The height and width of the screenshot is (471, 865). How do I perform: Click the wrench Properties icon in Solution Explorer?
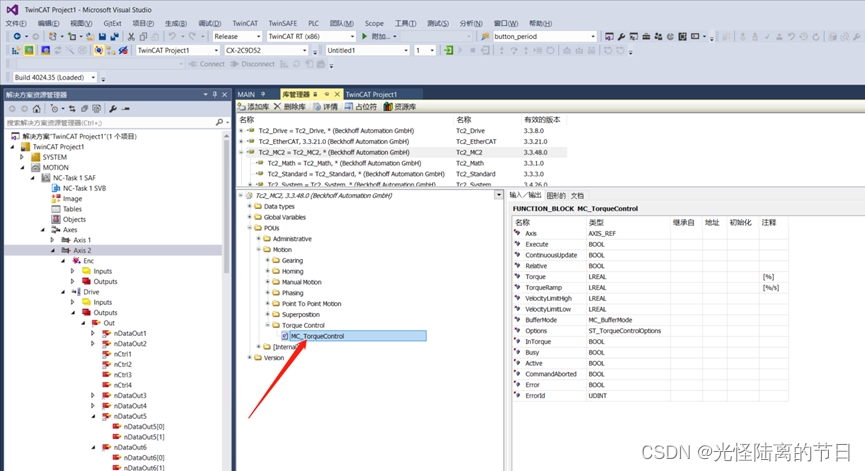click(x=113, y=109)
